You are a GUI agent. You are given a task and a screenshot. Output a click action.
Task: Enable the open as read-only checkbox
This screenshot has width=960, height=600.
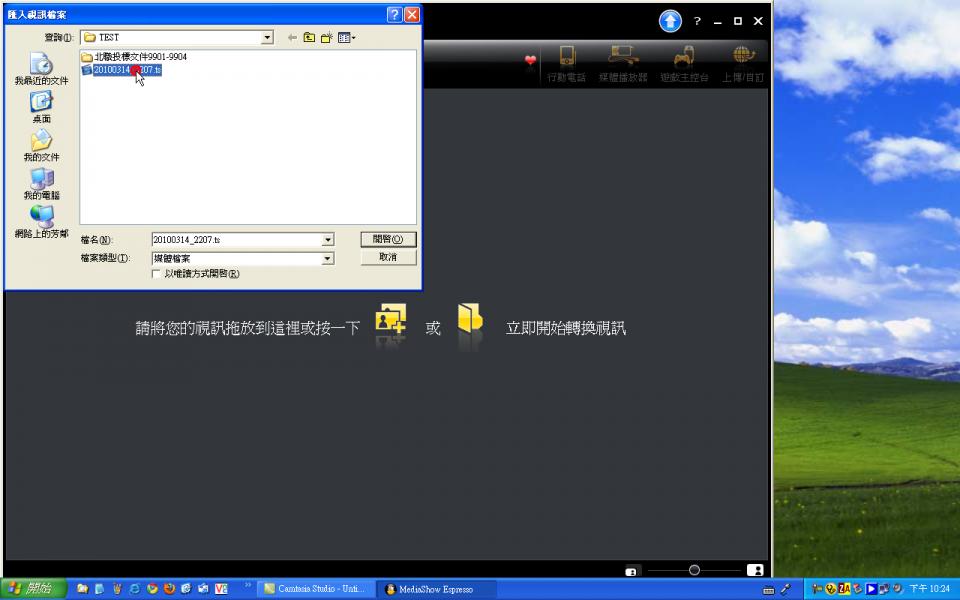coord(156,274)
